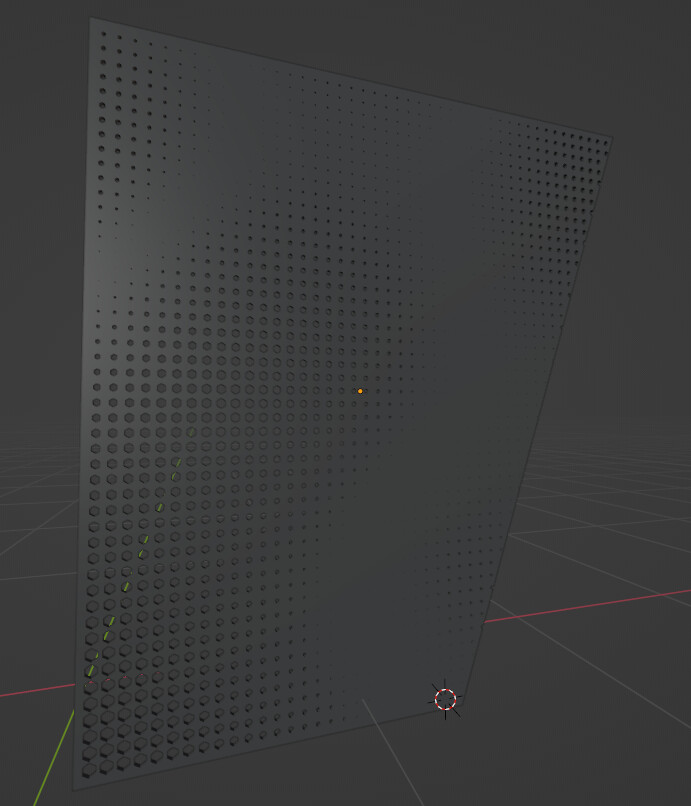This screenshot has height=806, width=691.
Task: Click the orange object origin dot
Action: 360,391
